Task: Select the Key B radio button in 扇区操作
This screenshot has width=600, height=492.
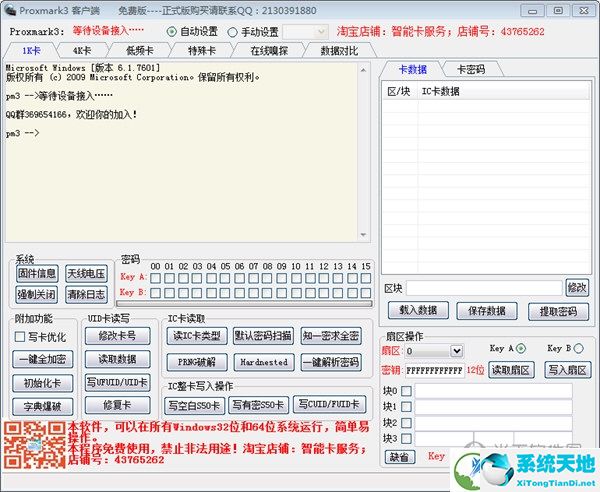Action: pos(579,349)
